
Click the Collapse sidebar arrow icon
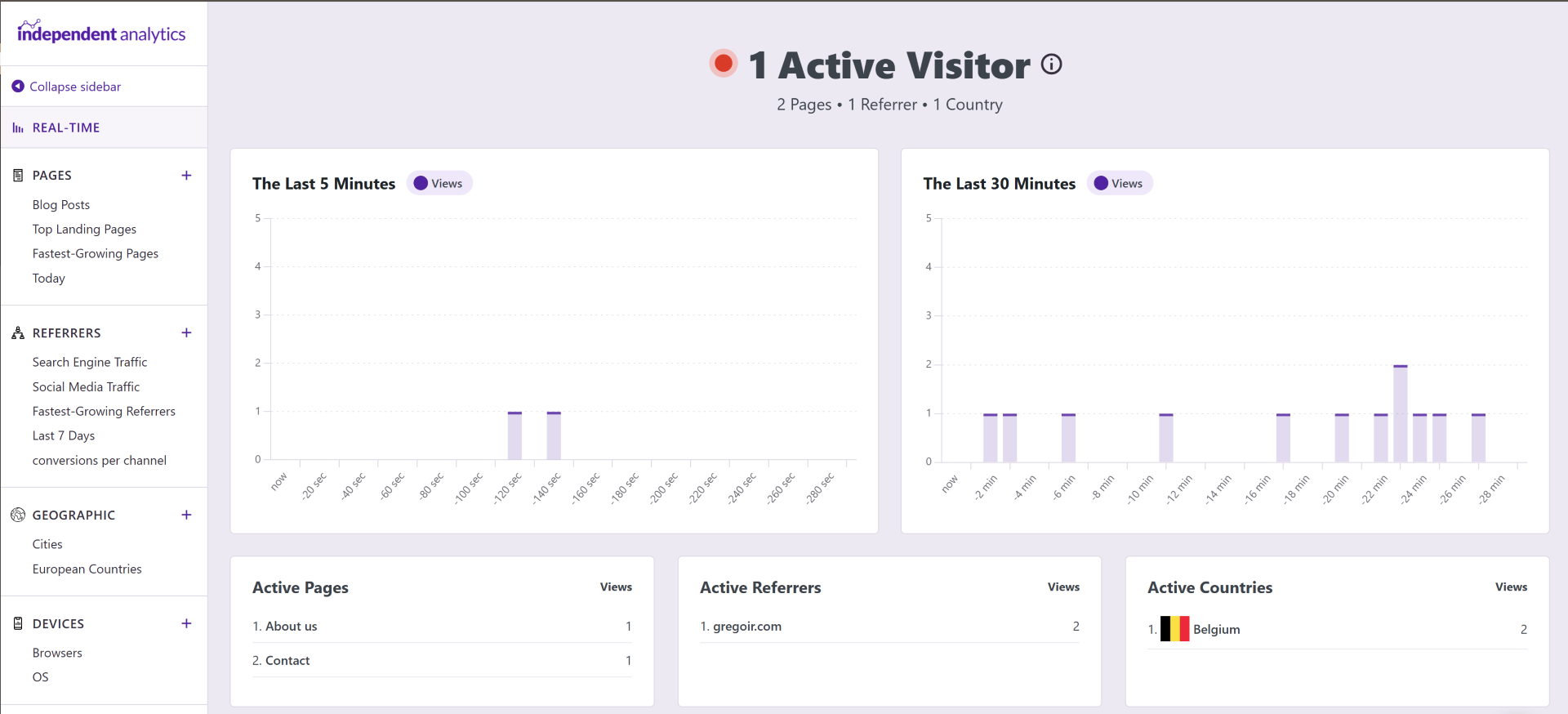pos(18,87)
